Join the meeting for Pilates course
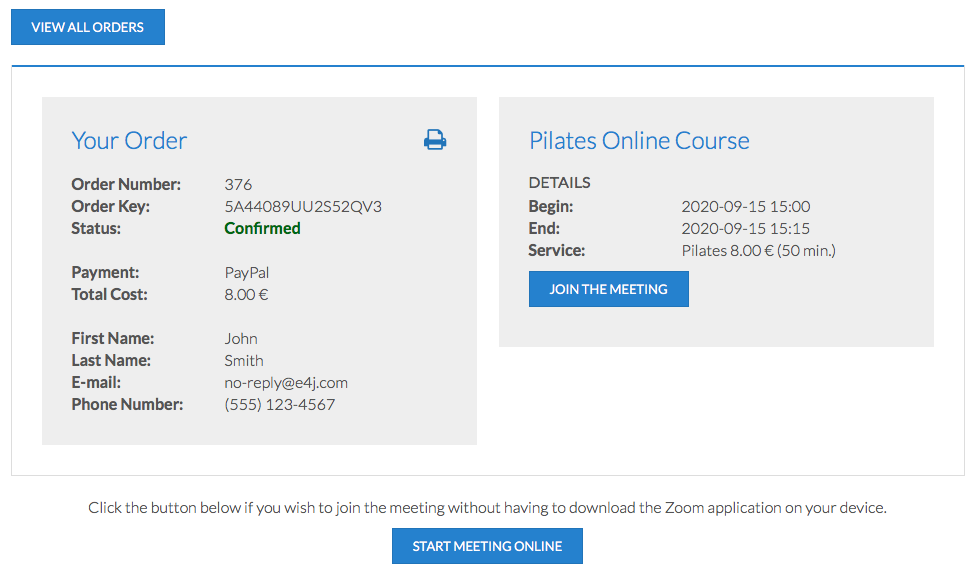 (608, 289)
